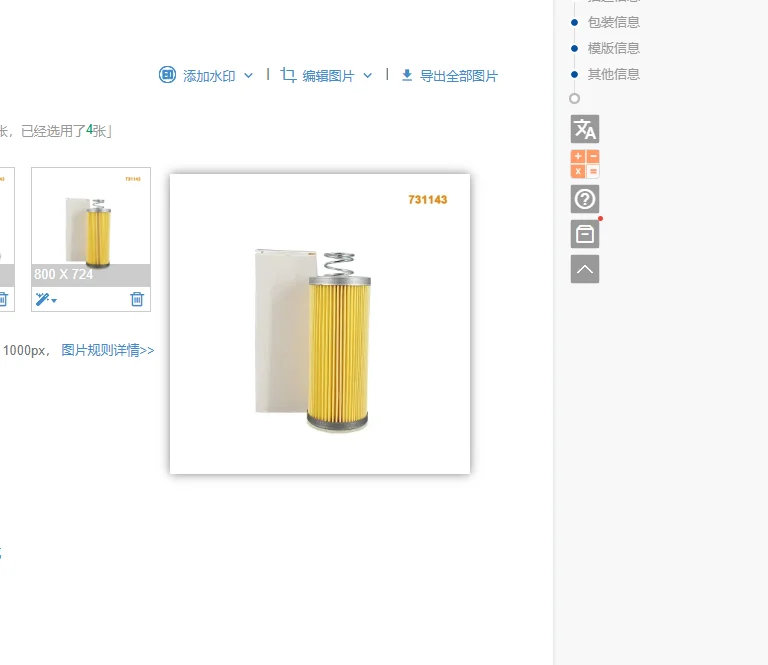Expand the 编辑图片 dropdown chevron
Screen dimensions: 768x665
click(x=367, y=75)
